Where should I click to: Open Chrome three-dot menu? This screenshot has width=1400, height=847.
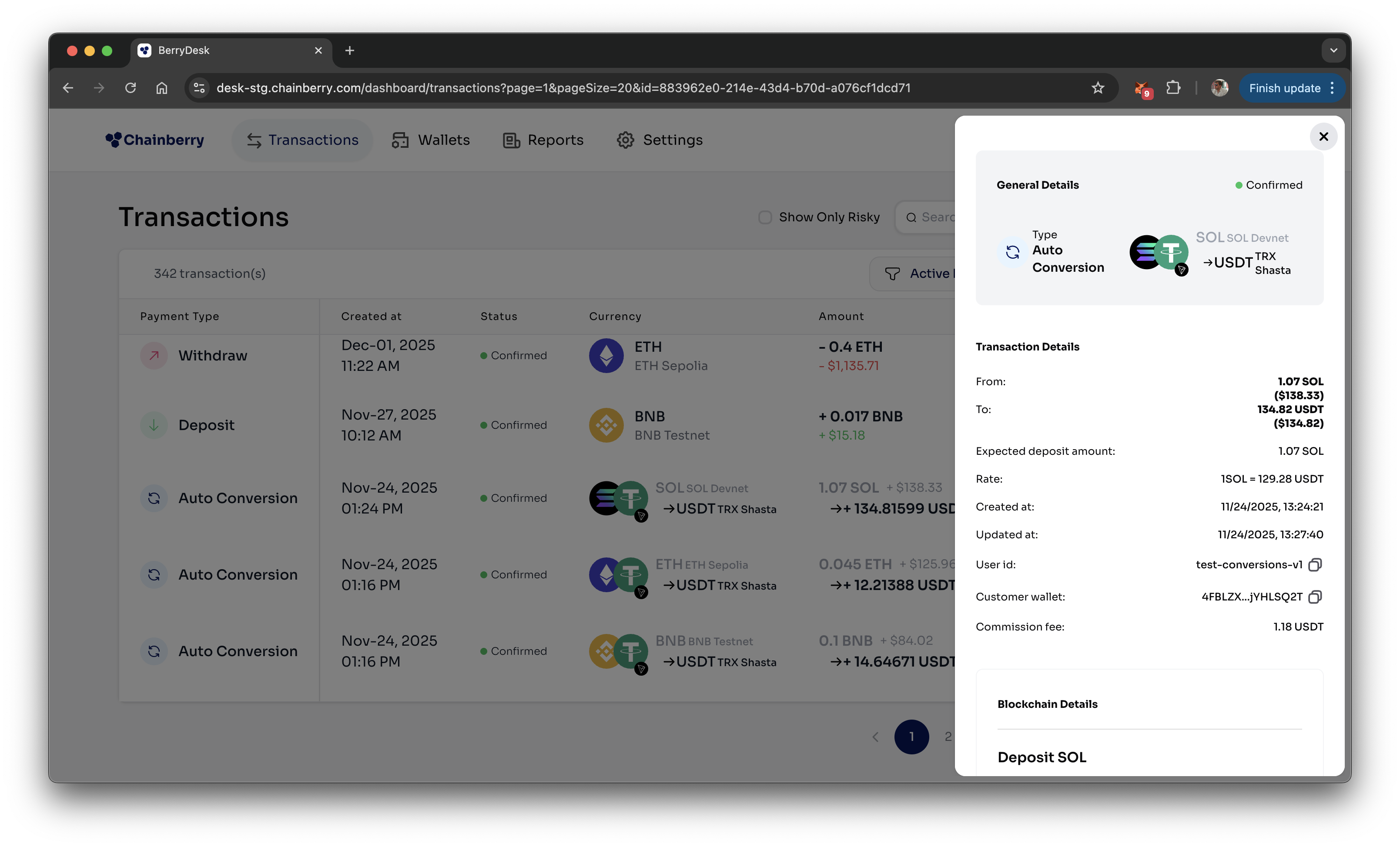(1333, 88)
